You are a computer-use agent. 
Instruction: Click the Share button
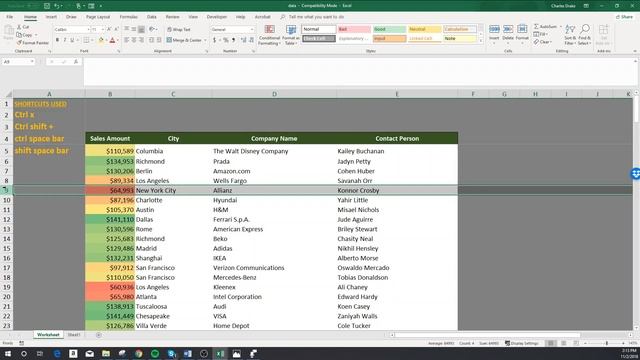624,17
